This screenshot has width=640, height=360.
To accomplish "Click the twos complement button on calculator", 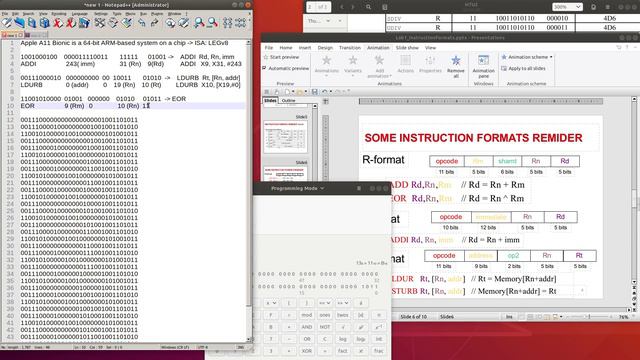I will (x=342, y=315).
